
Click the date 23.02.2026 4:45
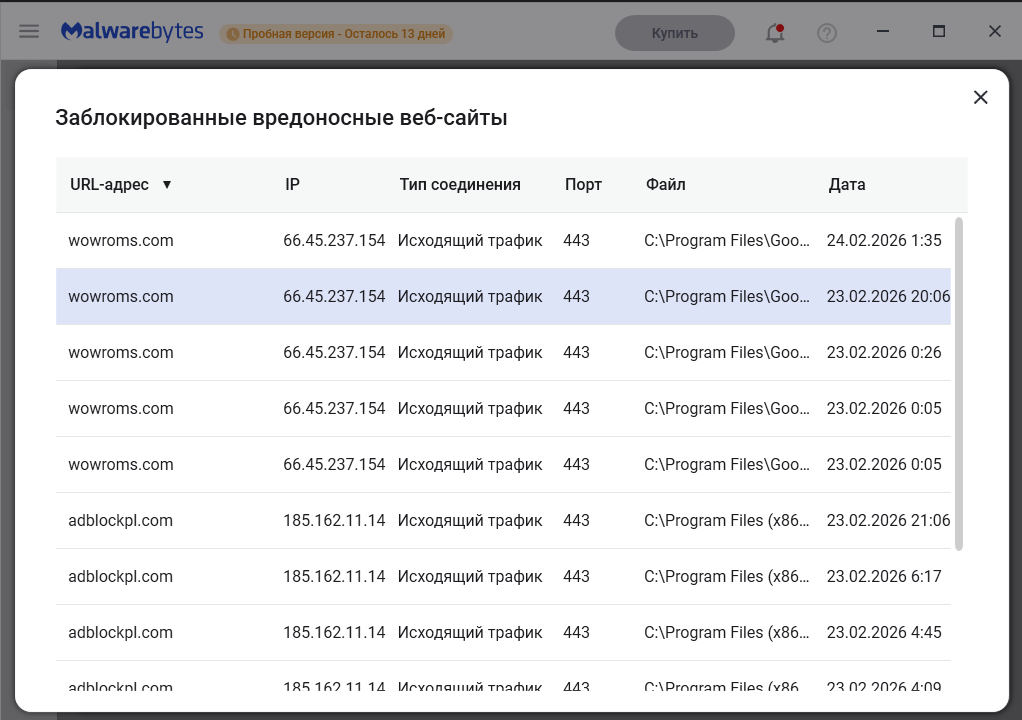(884, 633)
